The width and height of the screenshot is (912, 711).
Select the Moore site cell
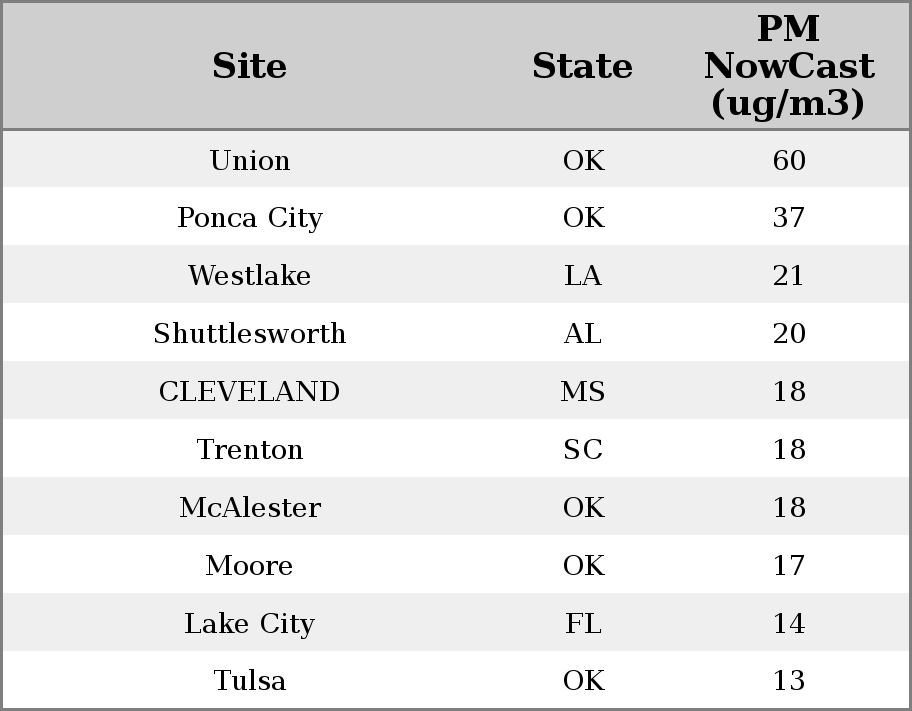tap(250, 565)
